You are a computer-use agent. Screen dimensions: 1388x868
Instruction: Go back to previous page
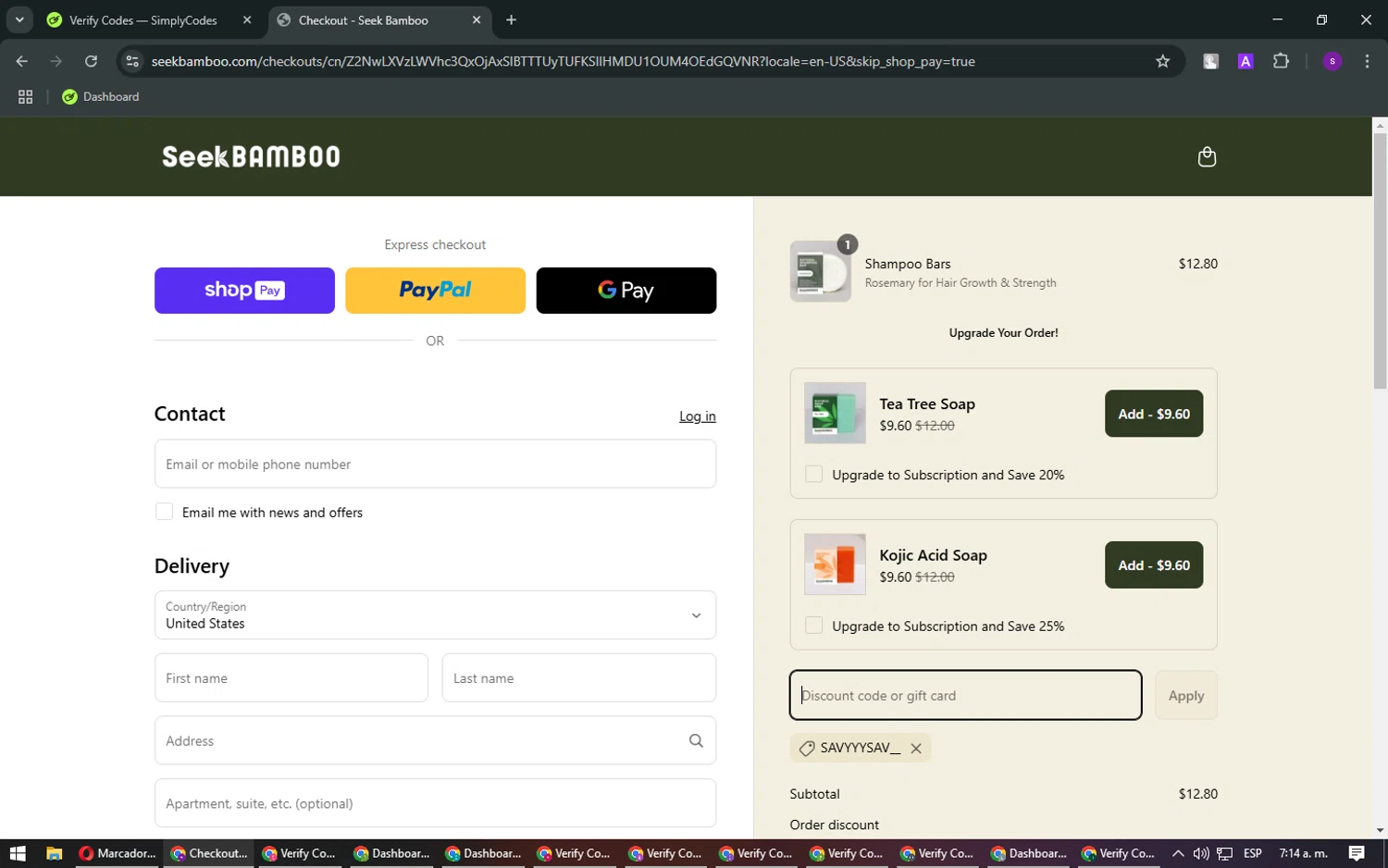(x=22, y=61)
